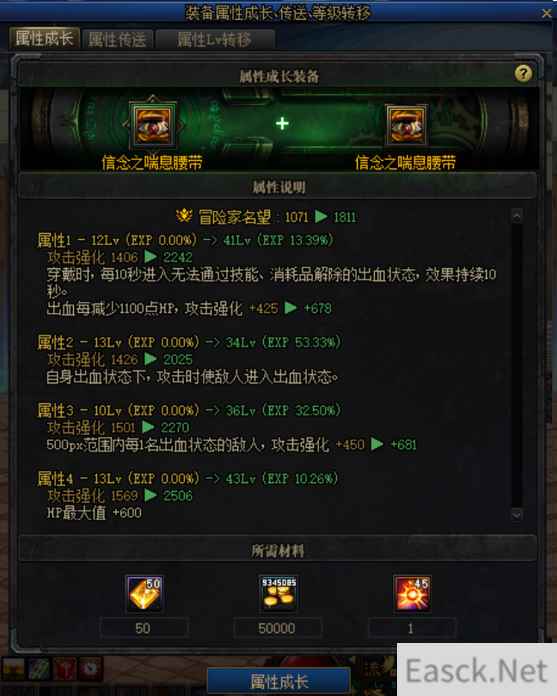Click the adventurer fame emblem icon
This screenshot has height=696, width=557.
(x=184, y=217)
